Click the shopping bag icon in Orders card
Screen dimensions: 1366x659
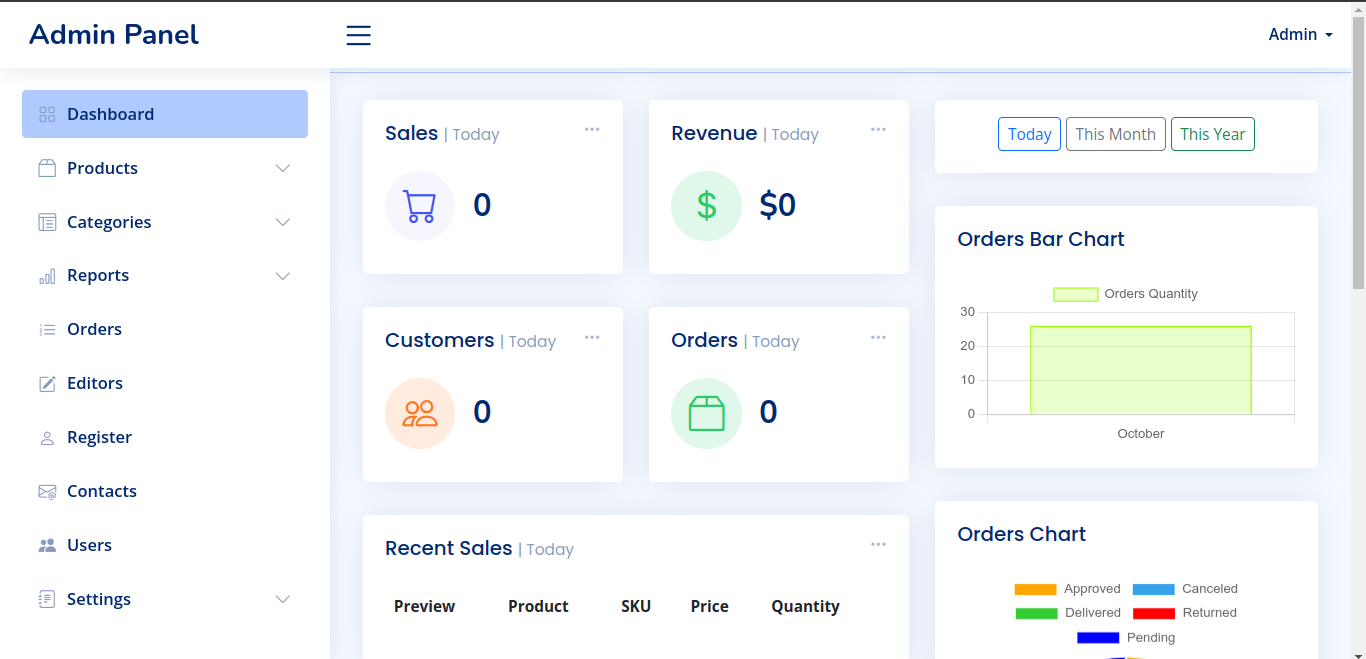(706, 412)
